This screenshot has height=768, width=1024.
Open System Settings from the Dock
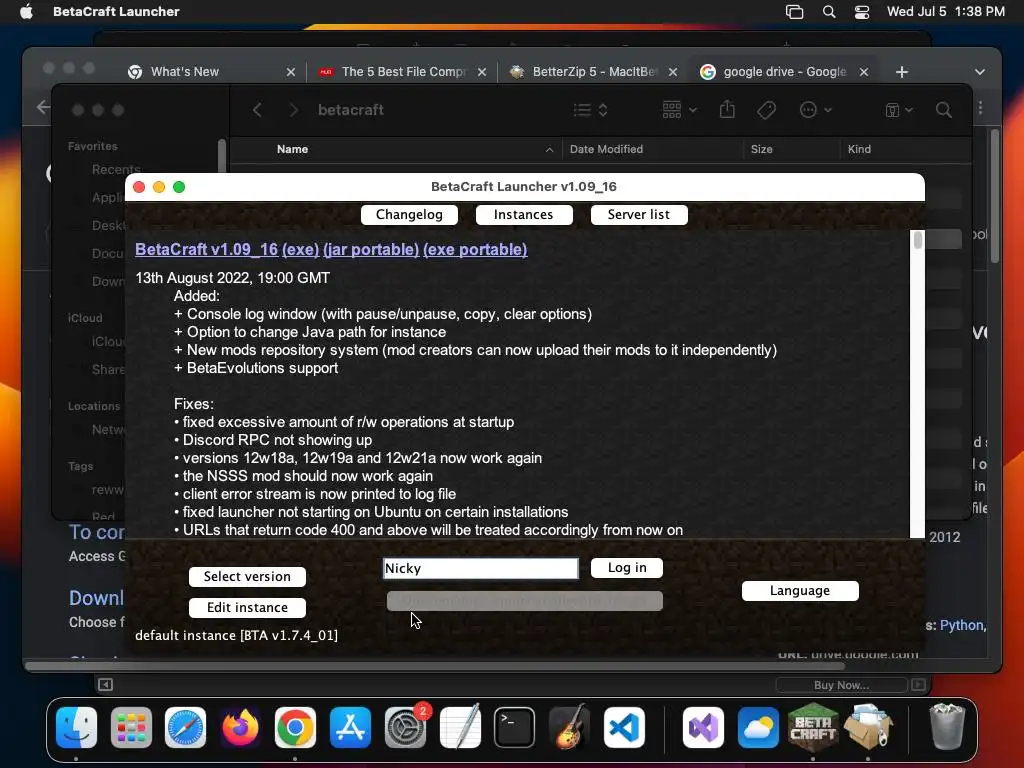click(x=406, y=728)
